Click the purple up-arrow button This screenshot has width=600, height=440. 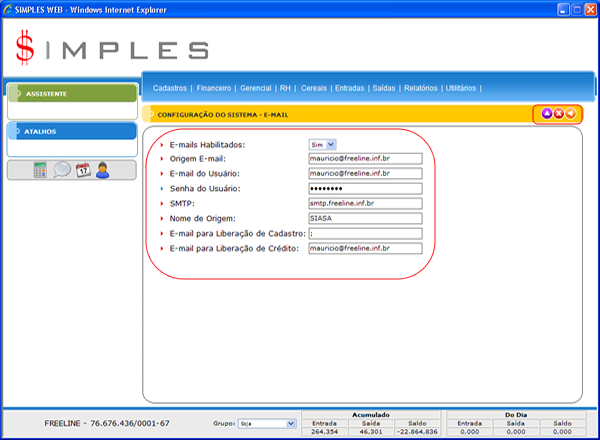click(546, 114)
